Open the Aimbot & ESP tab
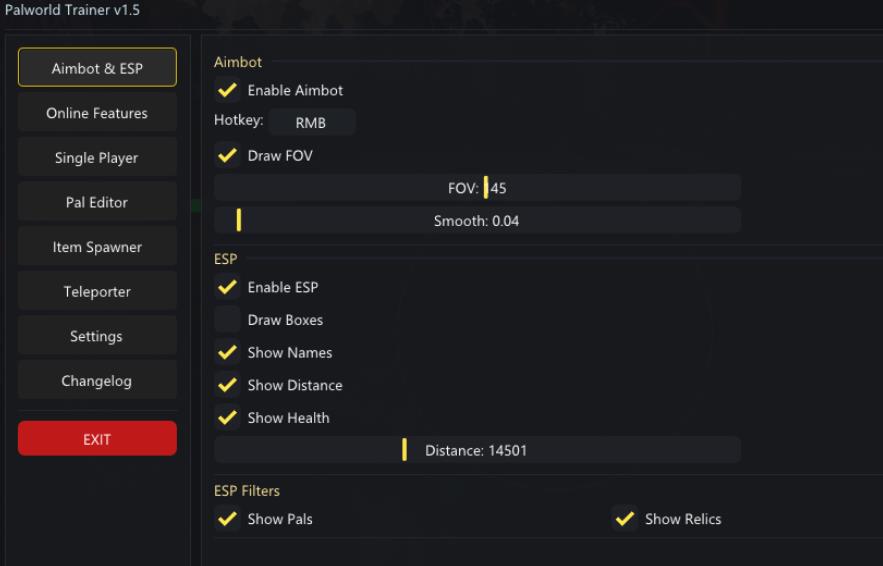 coord(97,68)
